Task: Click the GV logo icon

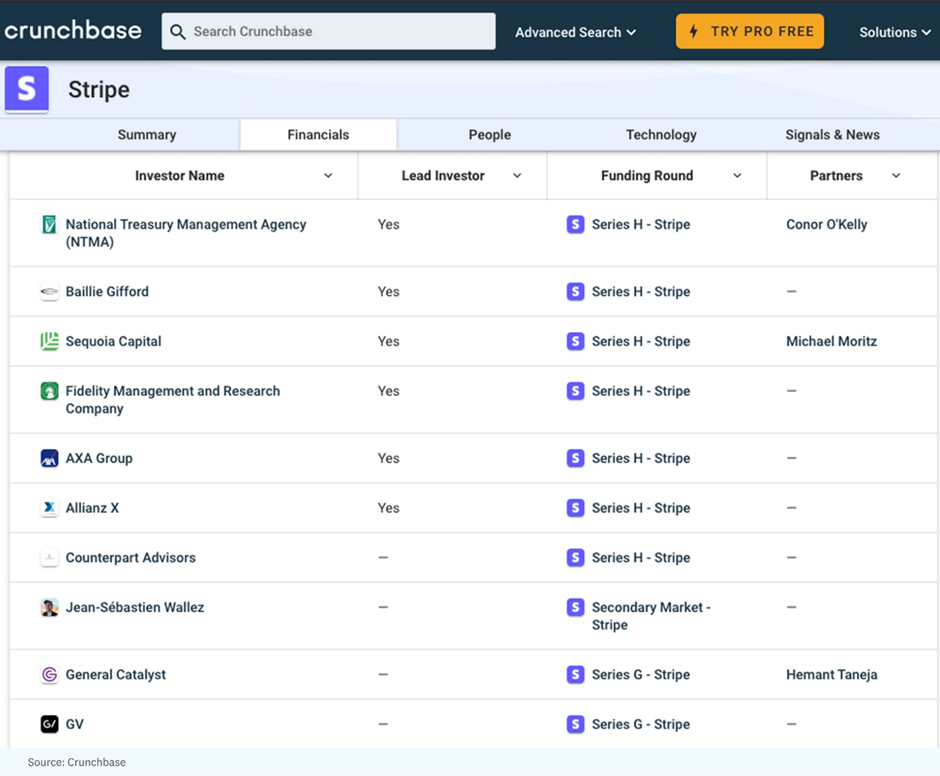Action: click(x=49, y=724)
